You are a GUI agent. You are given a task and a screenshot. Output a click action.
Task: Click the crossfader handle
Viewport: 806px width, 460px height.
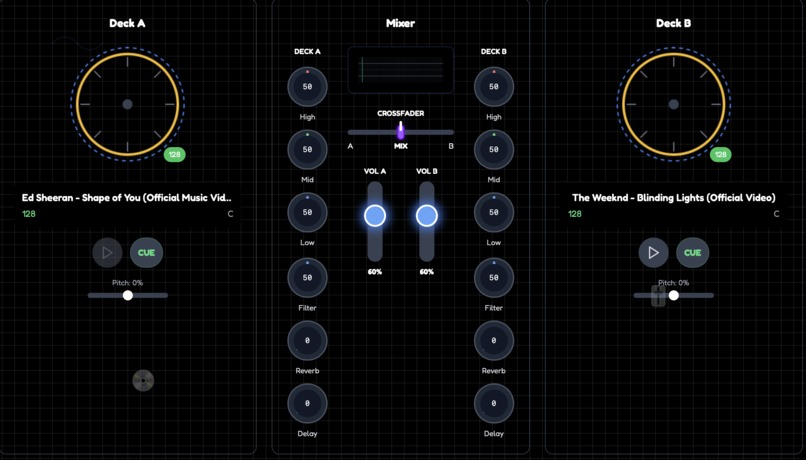(400, 131)
